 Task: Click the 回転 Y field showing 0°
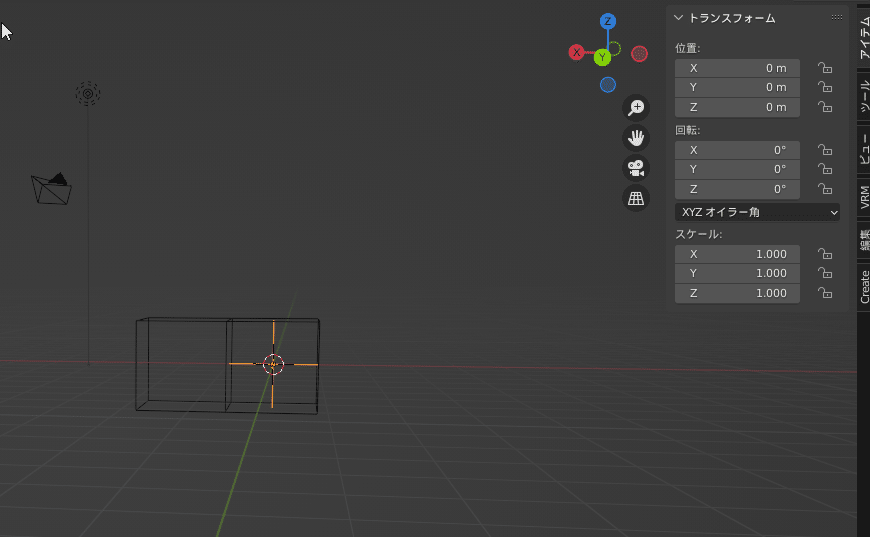click(x=737, y=169)
